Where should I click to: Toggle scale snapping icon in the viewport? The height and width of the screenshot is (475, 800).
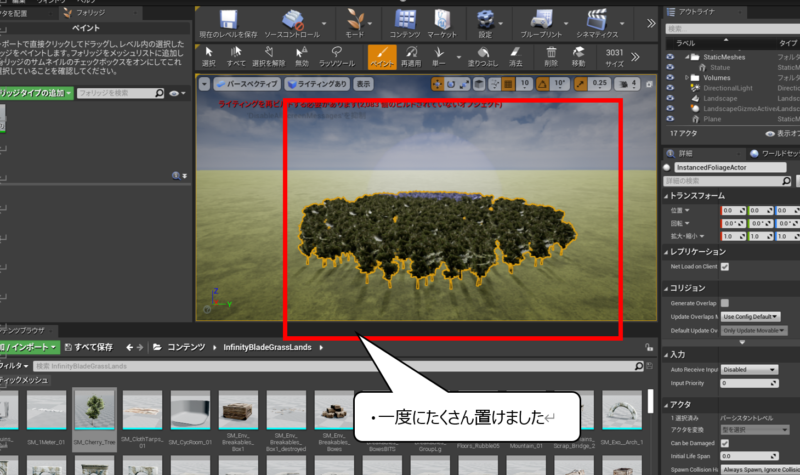pos(581,84)
